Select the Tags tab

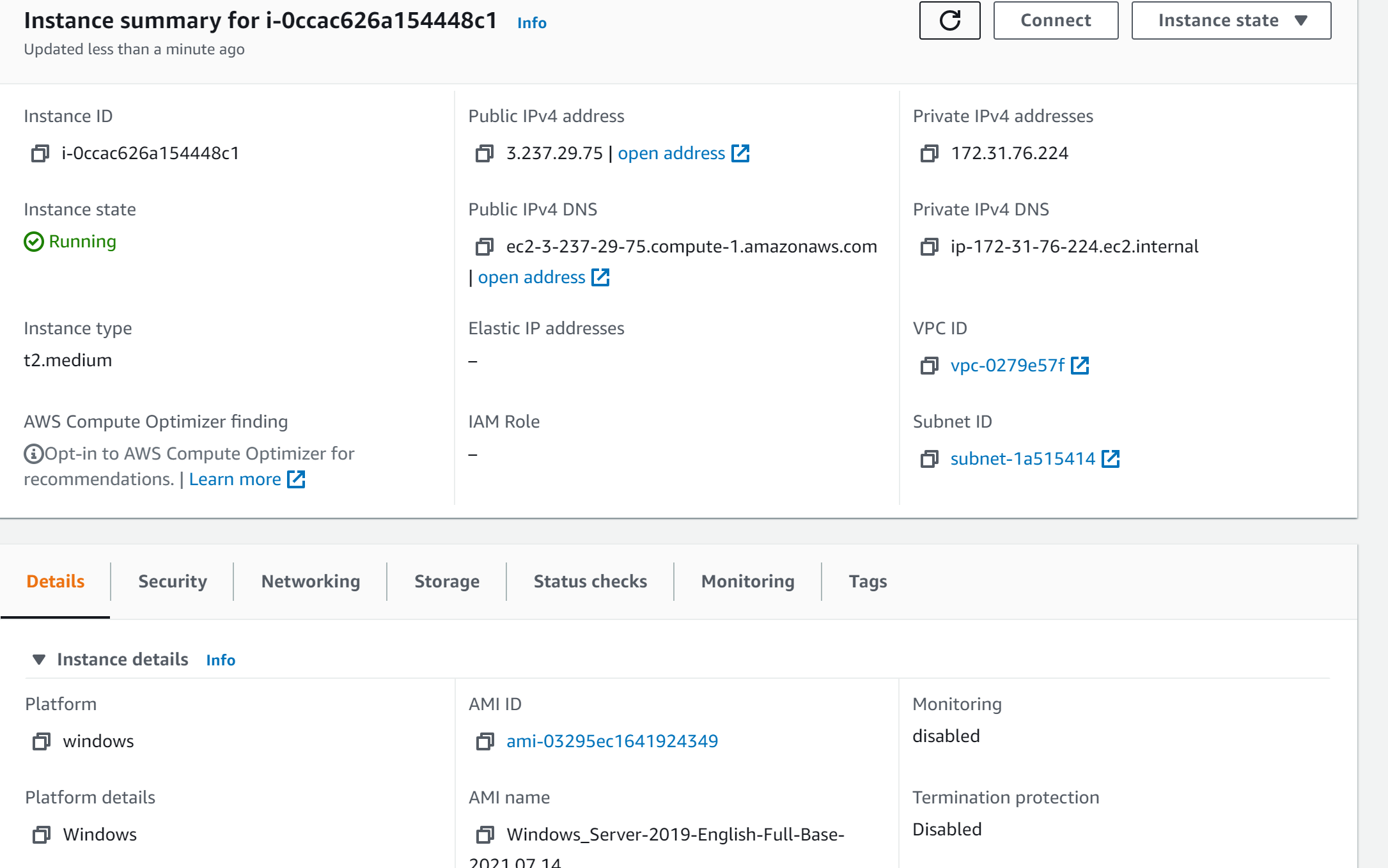[x=868, y=582]
